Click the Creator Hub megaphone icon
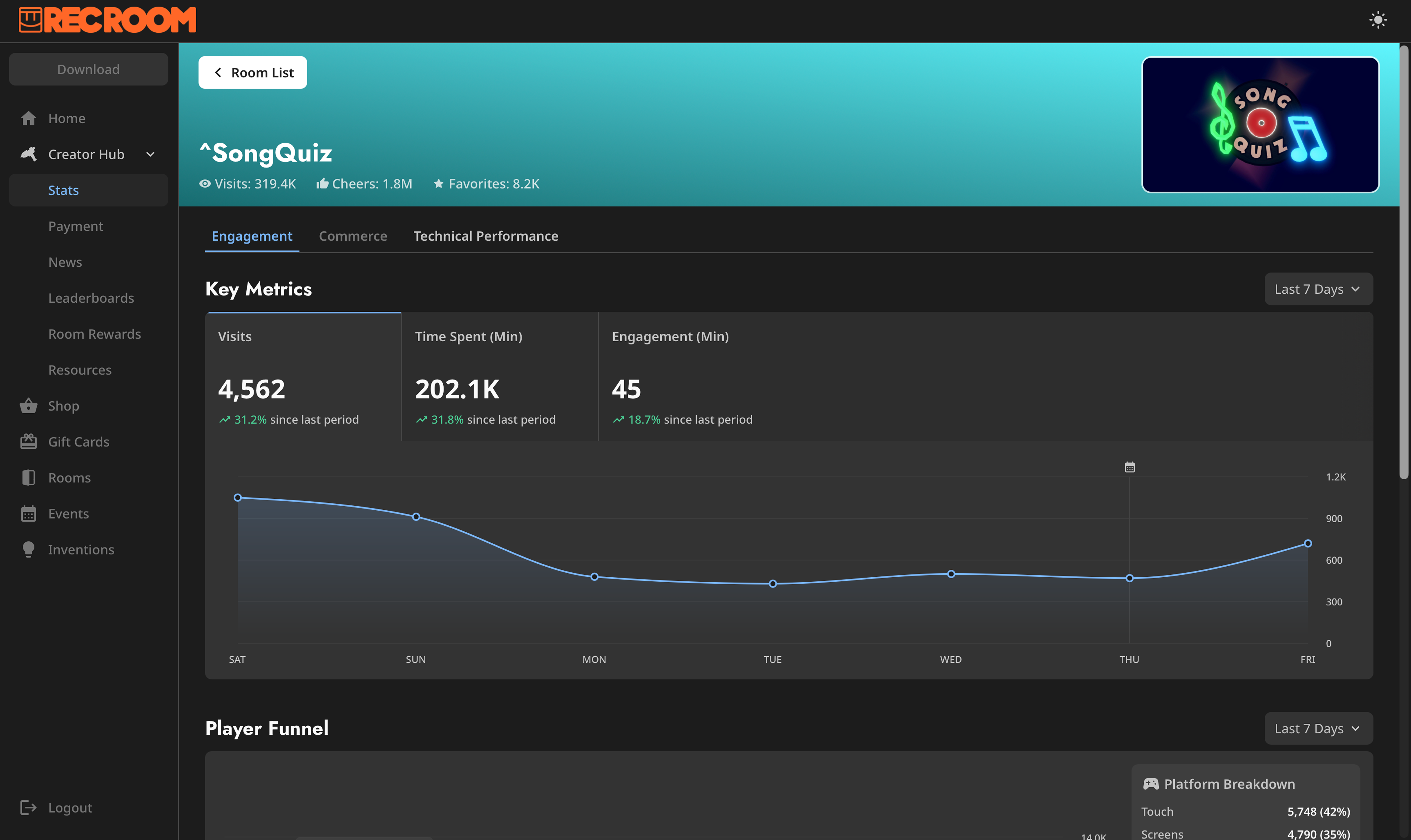Viewport: 1411px width, 840px height. pyautogui.click(x=28, y=154)
